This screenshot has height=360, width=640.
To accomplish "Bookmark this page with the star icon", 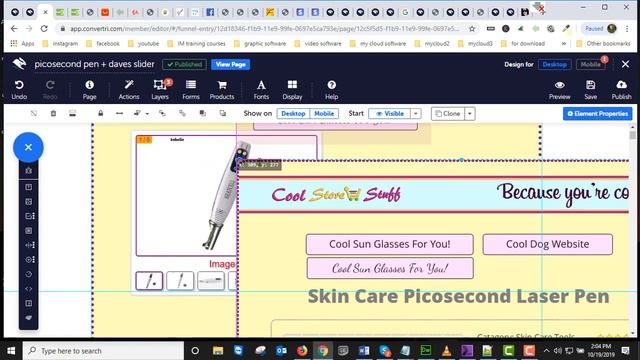I will 472,29.
